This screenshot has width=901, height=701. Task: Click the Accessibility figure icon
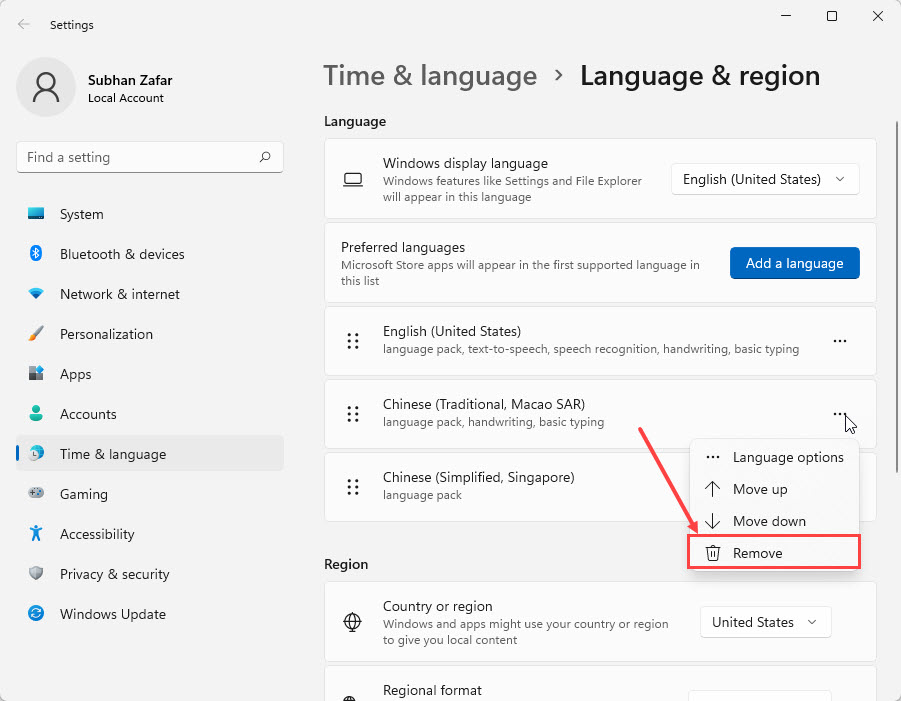pyautogui.click(x=36, y=533)
